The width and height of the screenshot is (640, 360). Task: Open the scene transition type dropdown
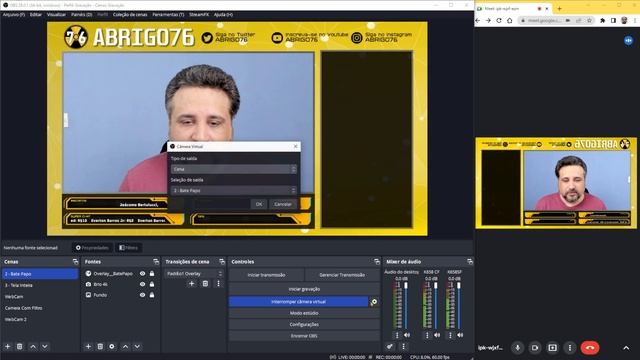194,273
